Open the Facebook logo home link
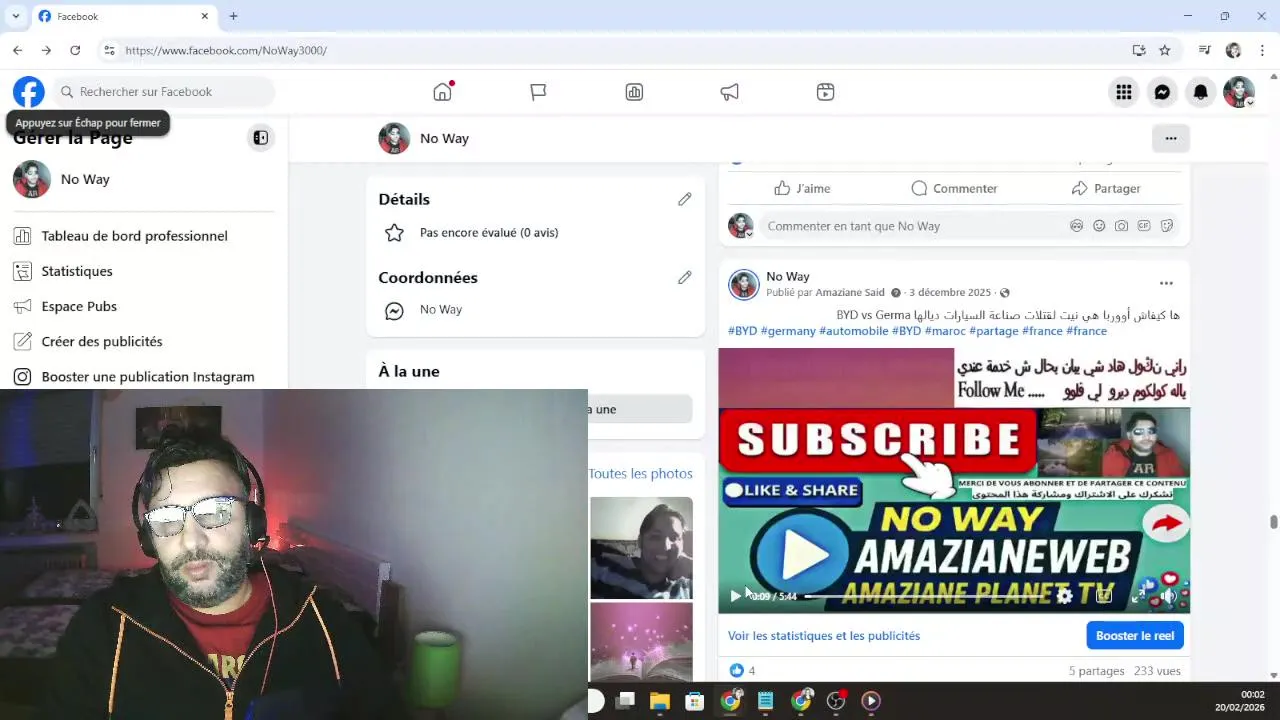This screenshot has height=720, width=1280. click(x=29, y=92)
